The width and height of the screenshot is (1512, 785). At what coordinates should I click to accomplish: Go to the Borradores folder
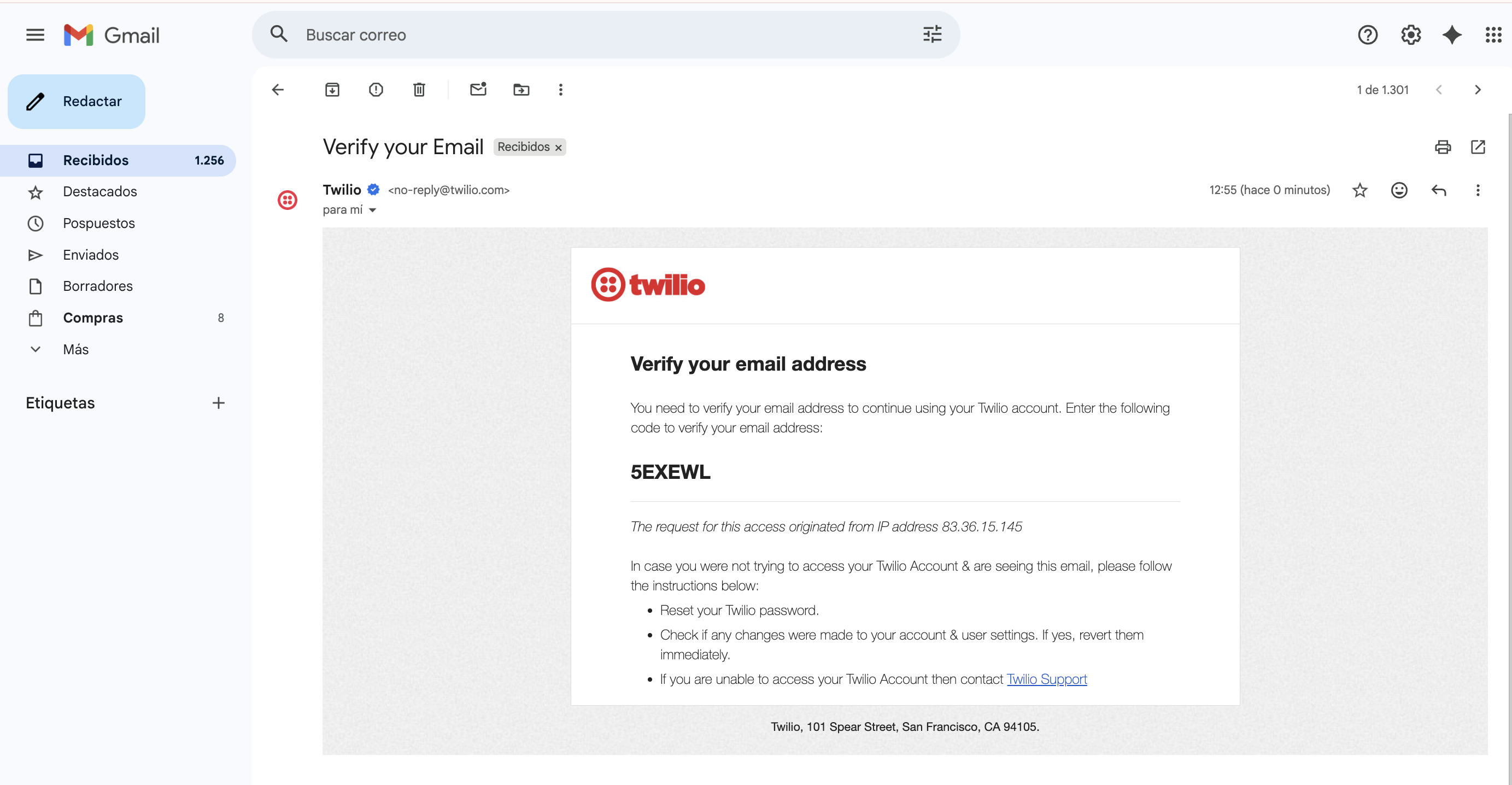[98, 286]
